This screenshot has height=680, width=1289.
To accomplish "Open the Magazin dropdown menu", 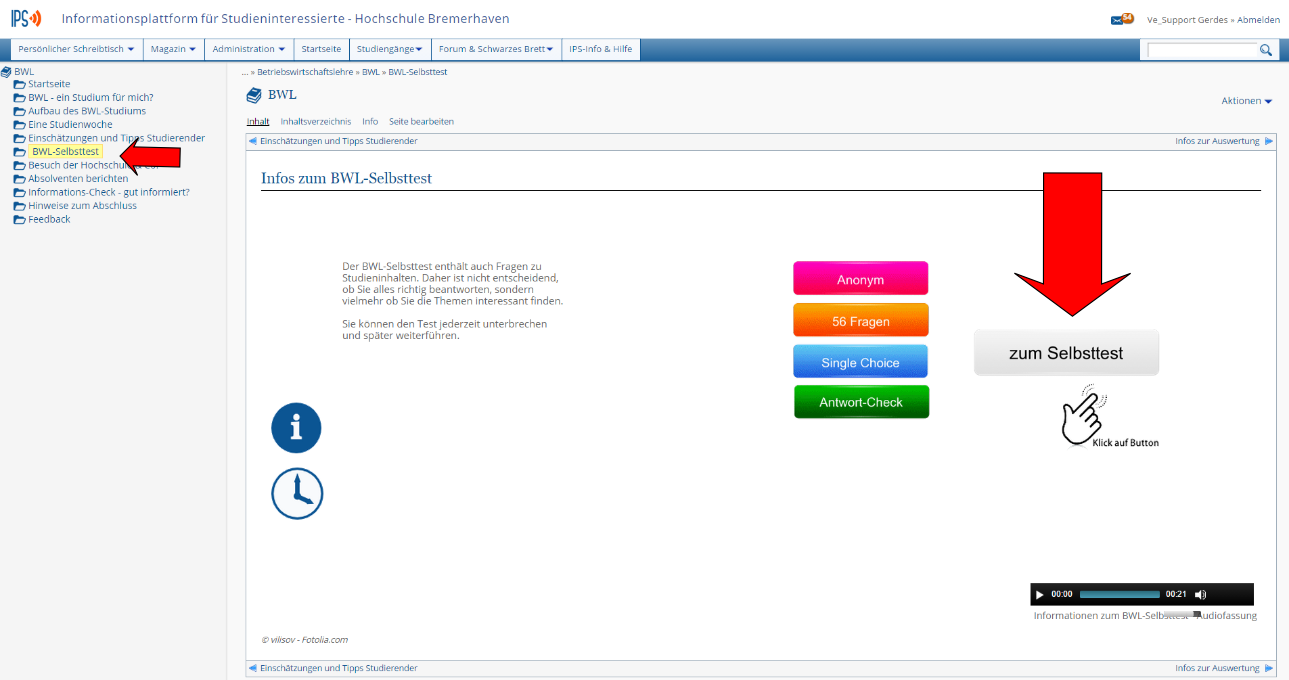I will tap(173, 49).
